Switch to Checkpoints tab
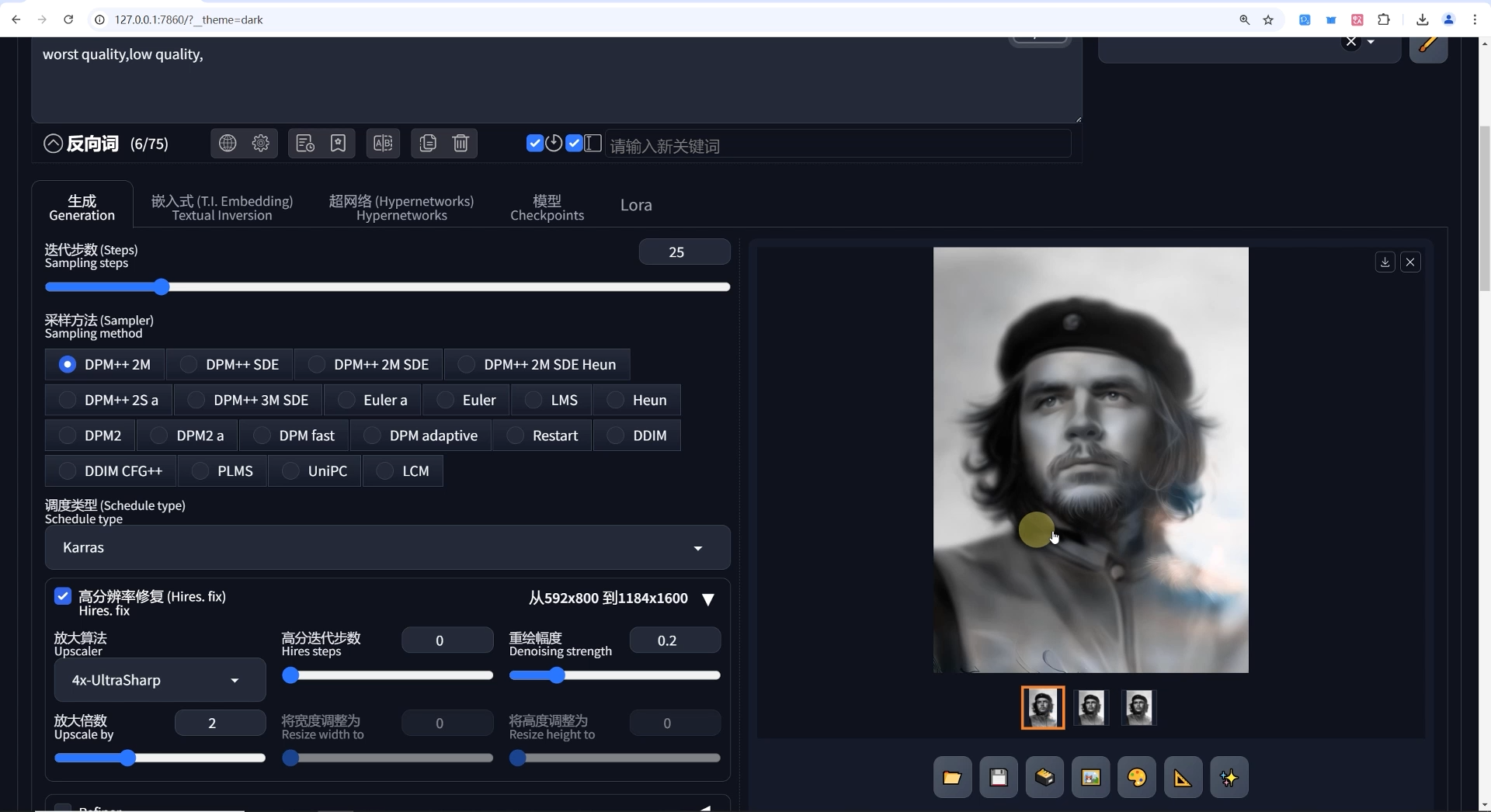 [x=547, y=208]
